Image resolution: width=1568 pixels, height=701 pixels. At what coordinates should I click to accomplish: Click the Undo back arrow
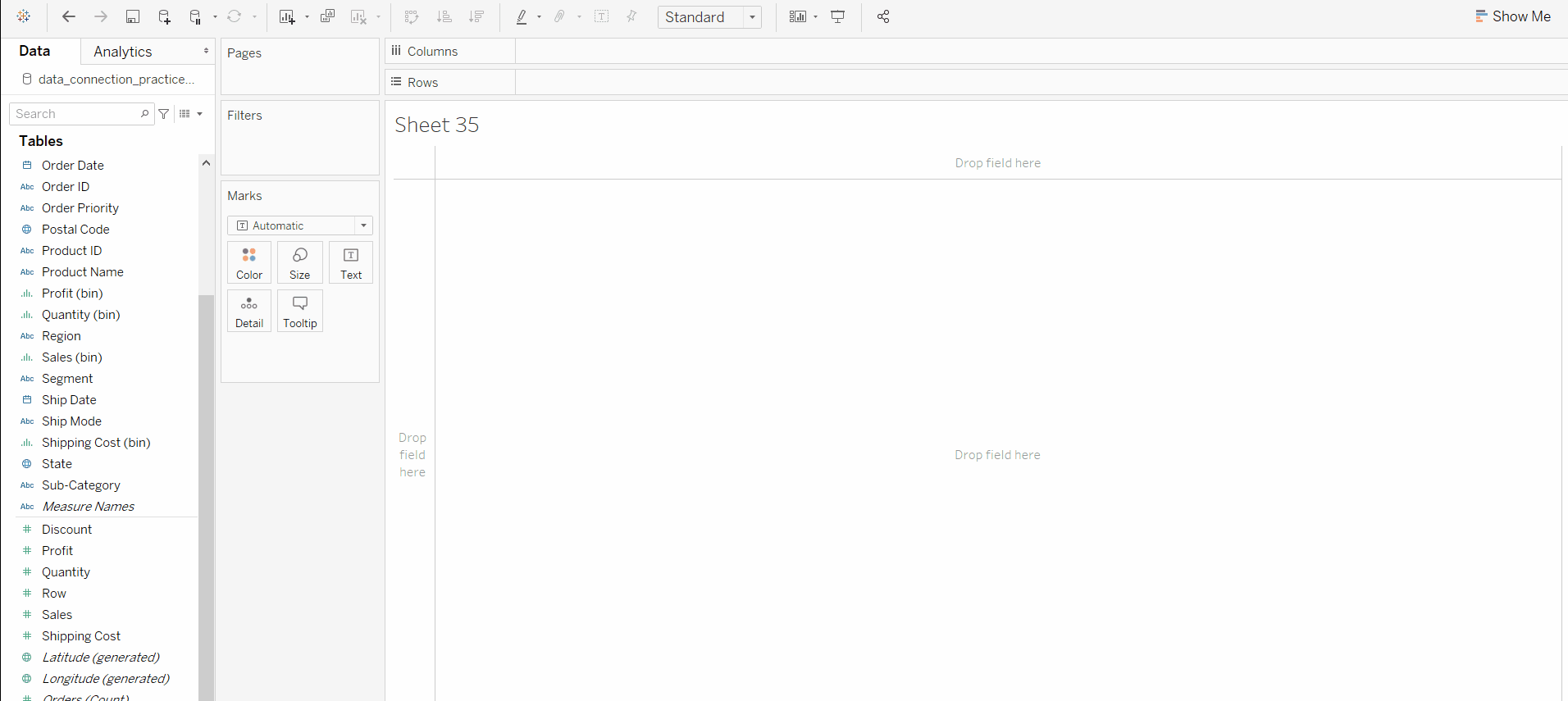pos(69,16)
